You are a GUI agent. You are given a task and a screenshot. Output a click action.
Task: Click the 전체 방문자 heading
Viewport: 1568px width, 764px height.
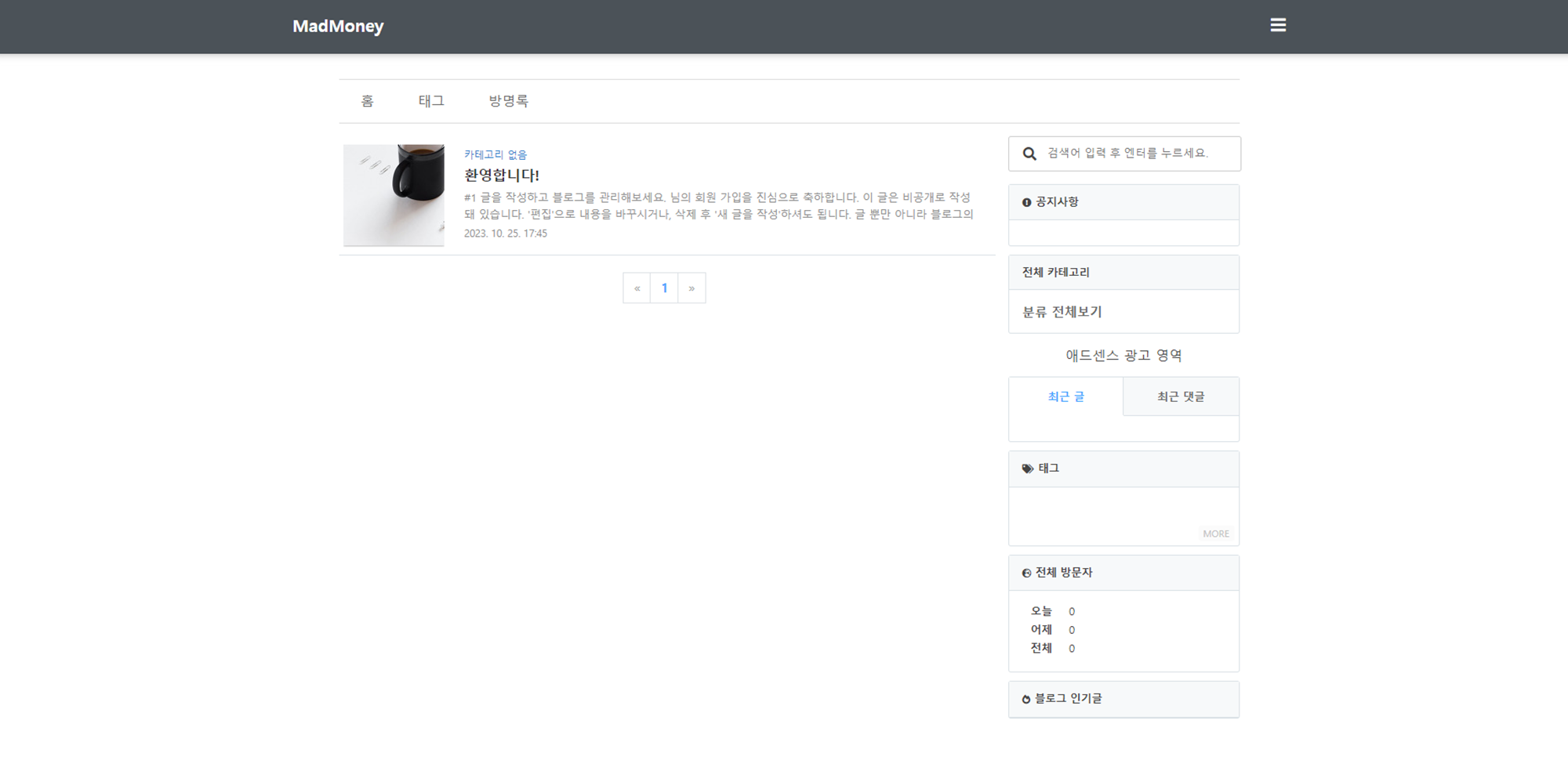pyautogui.click(x=1064, y=573)
